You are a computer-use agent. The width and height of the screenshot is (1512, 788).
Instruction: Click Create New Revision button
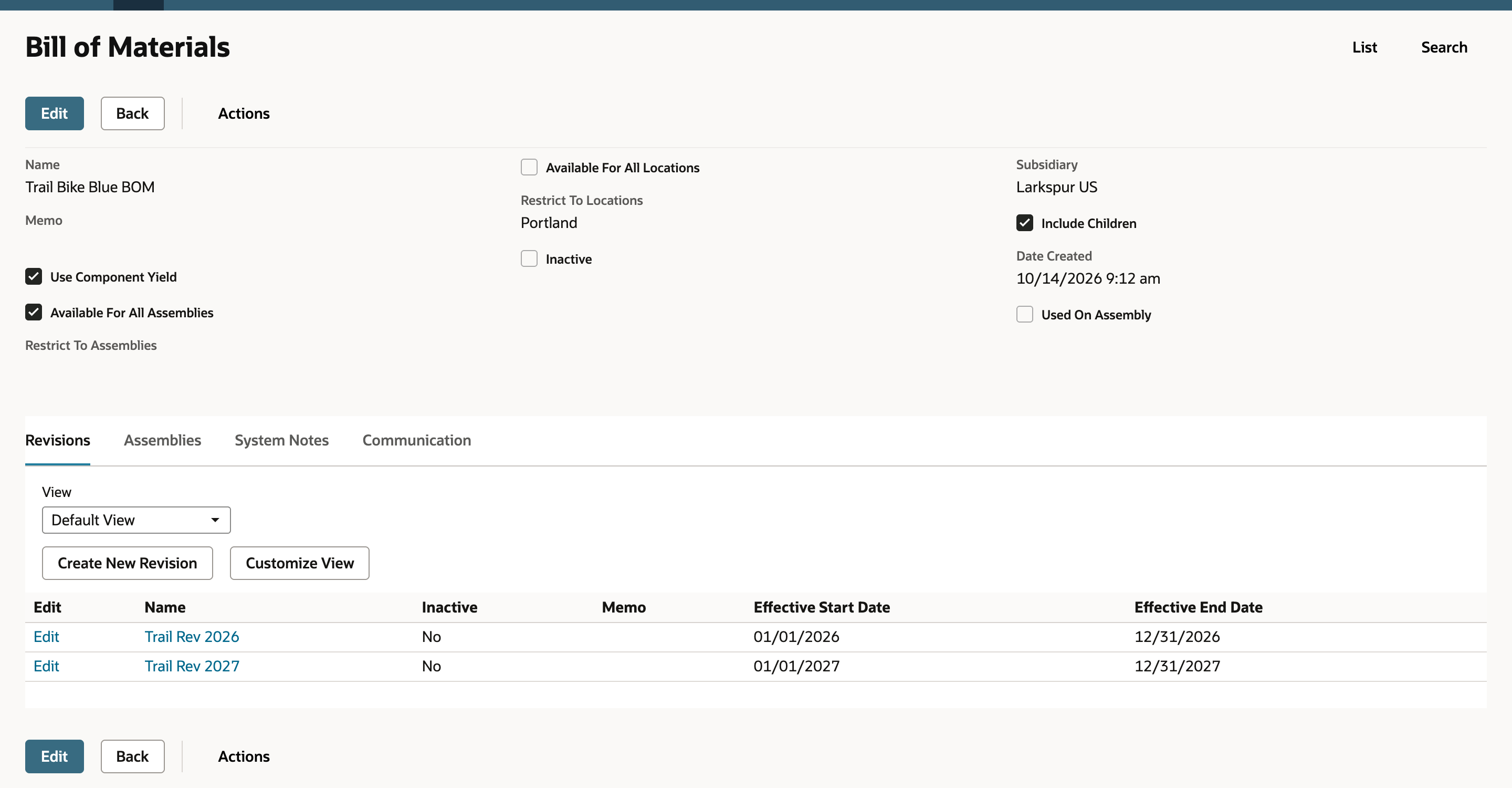tap(128, 563)
